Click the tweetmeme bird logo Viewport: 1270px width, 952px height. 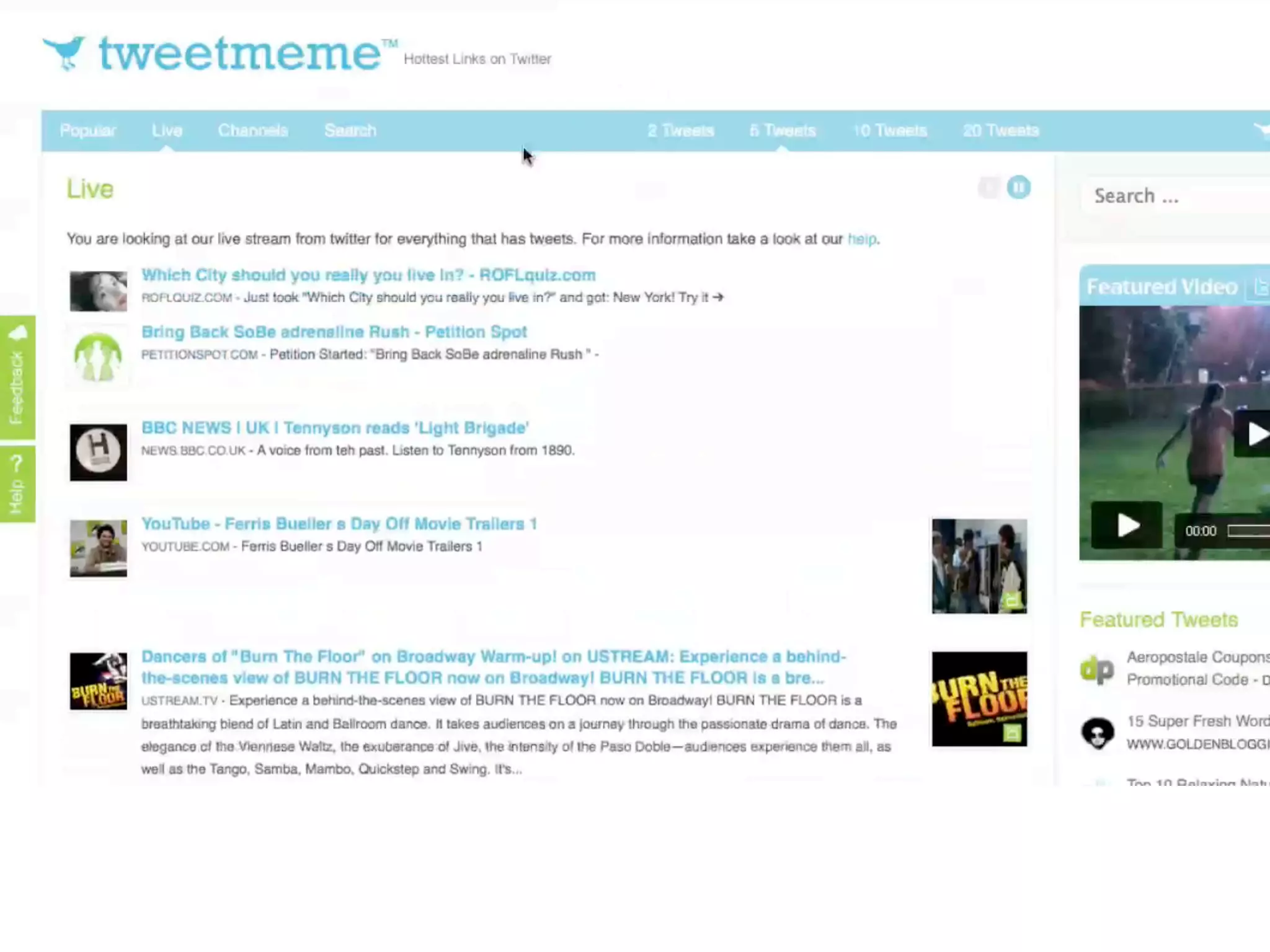(64, 53)
